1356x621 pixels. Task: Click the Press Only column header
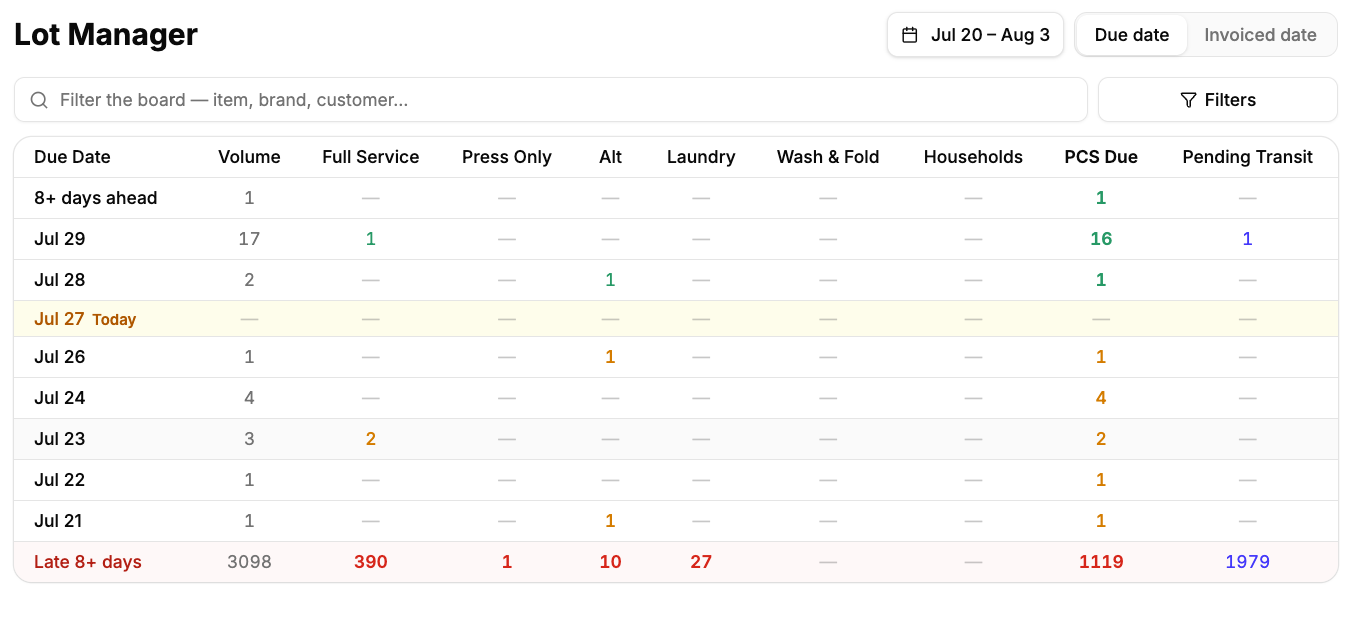coord(507,157)
